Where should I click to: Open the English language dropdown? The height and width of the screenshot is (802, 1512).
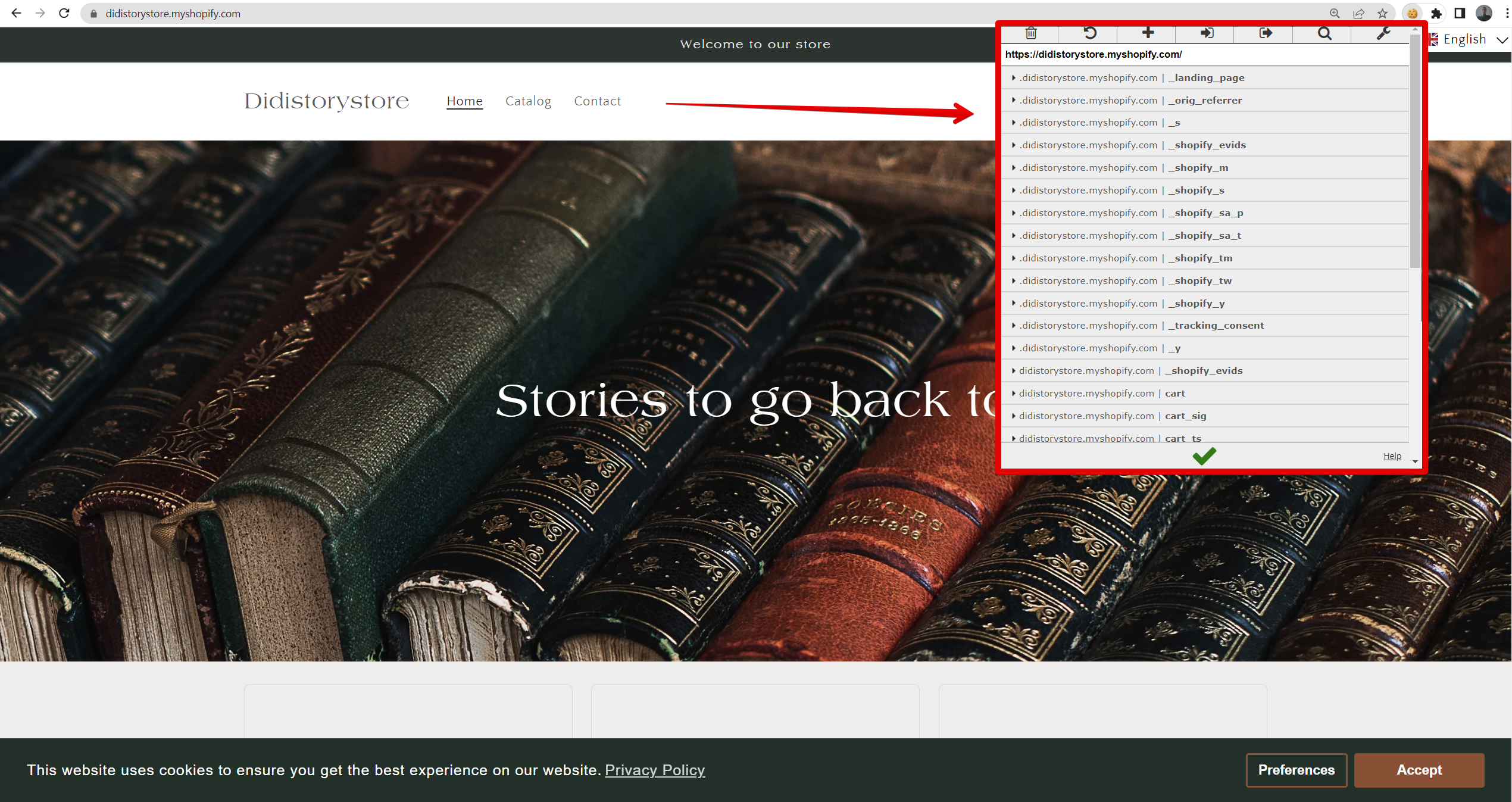coord(1469,39)
